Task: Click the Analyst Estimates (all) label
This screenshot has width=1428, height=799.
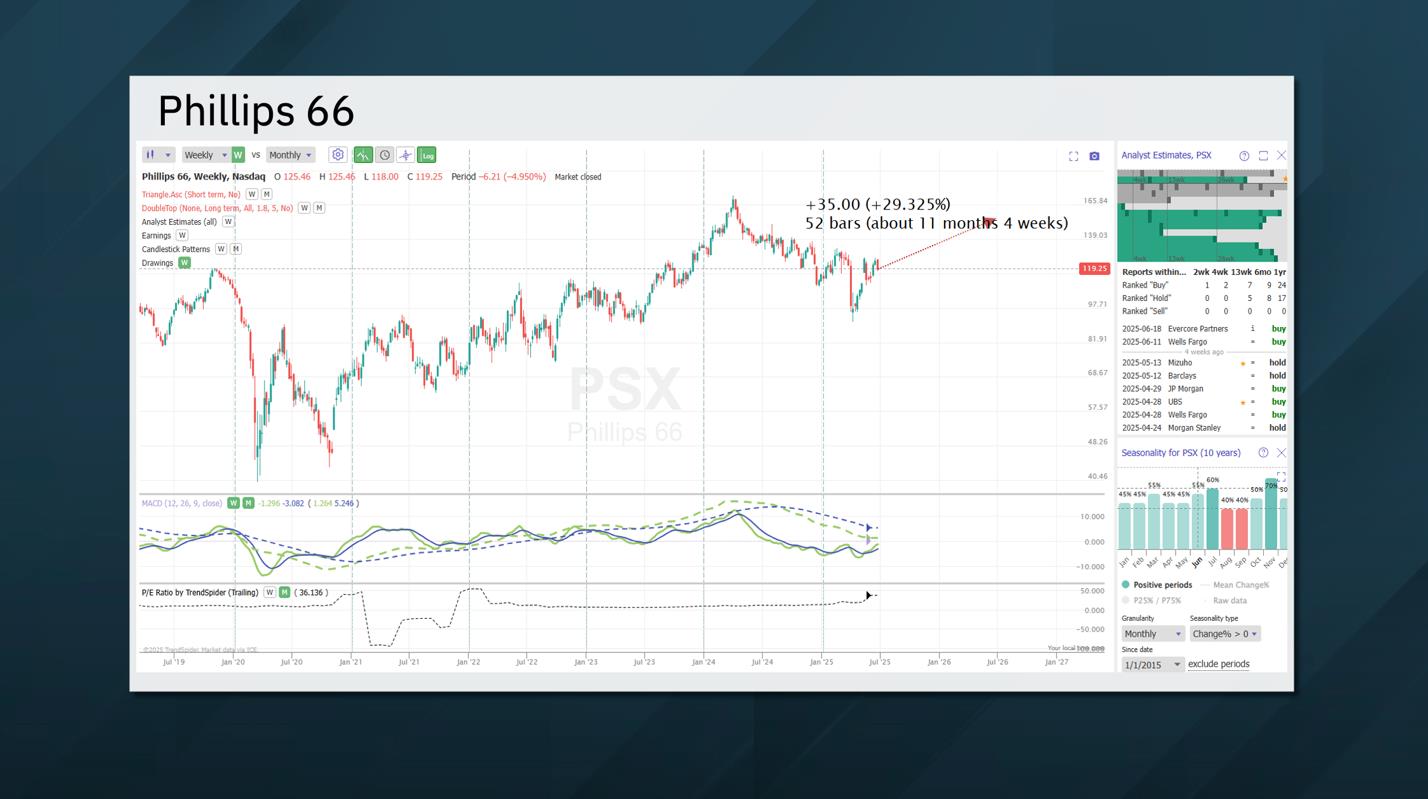Action: point(179,222)
